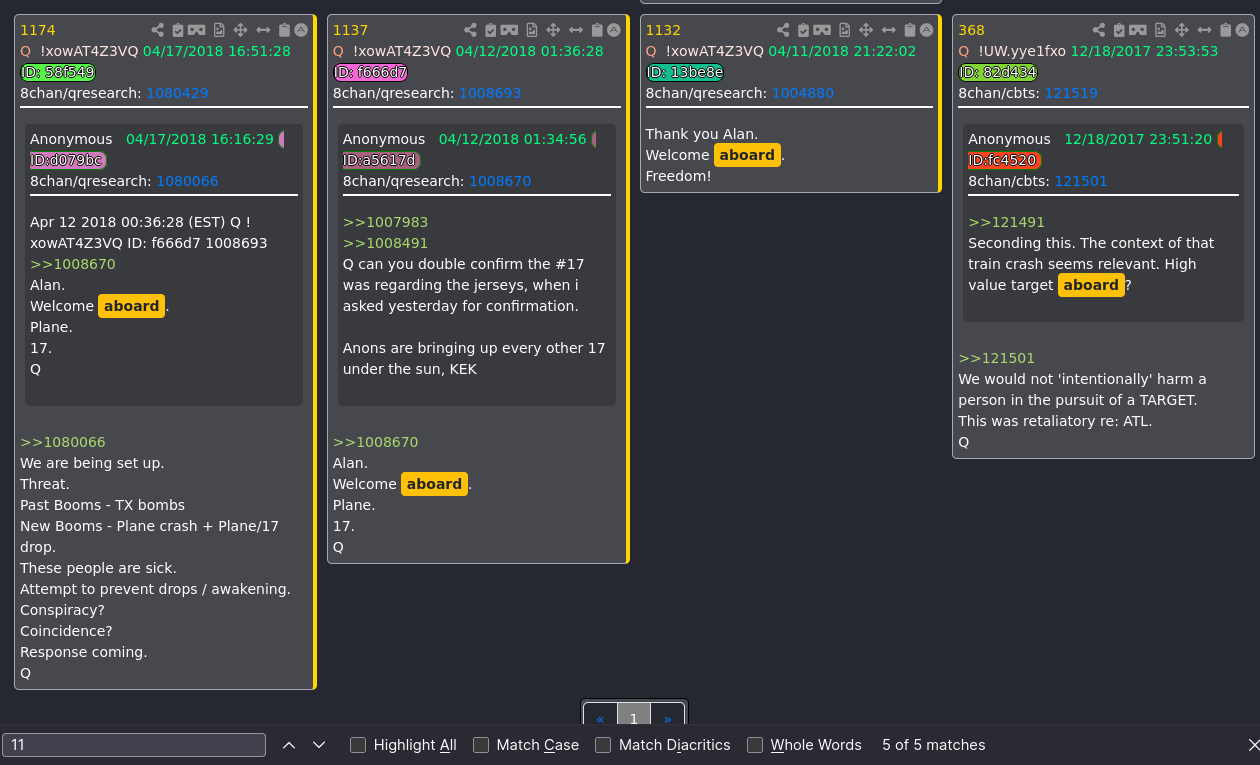Share post 368 using its share icon
This screenshot has height=765, width=1260.
pos(1099,30)
